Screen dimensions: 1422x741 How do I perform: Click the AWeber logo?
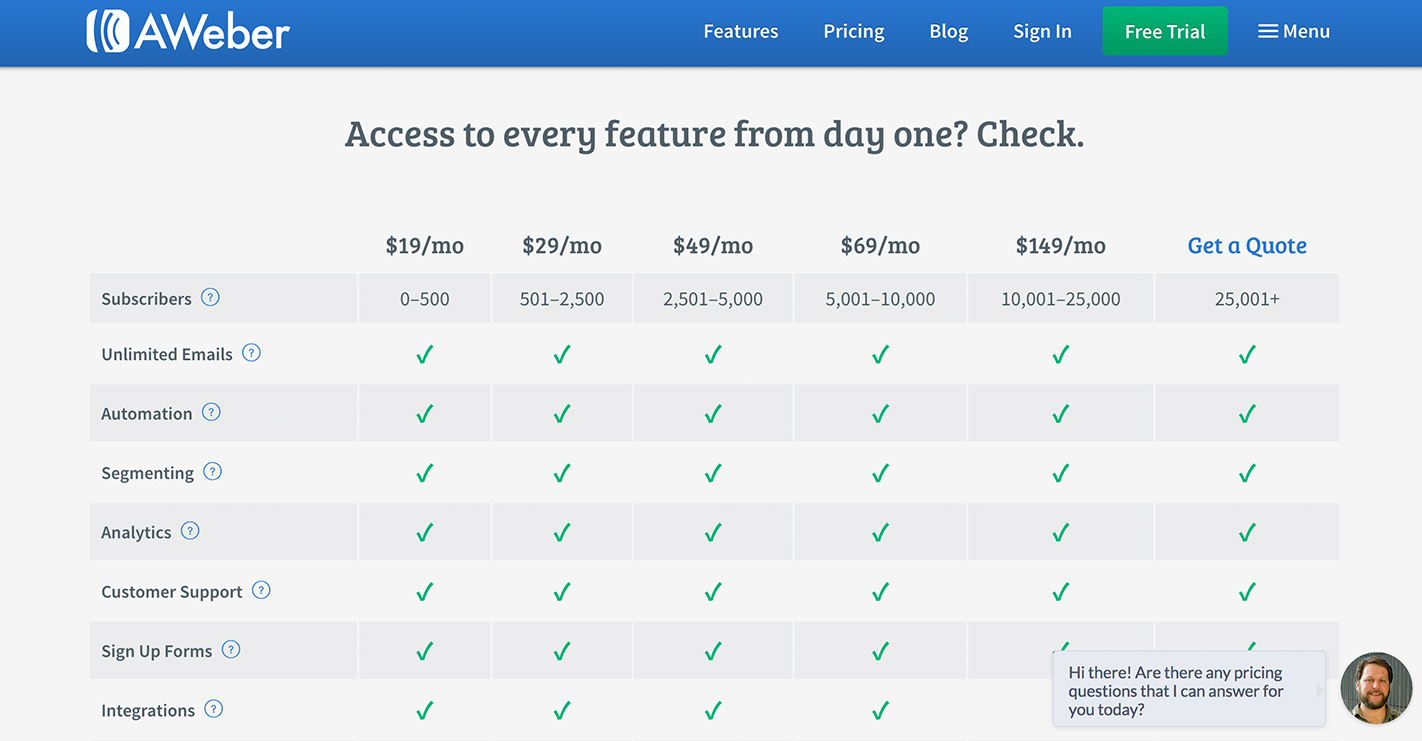tap(188, 31)
